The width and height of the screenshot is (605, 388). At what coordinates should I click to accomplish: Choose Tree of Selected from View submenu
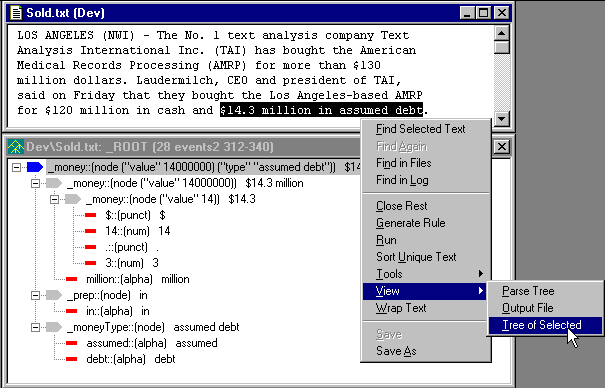pyautogui.click(x=545, y=325)
